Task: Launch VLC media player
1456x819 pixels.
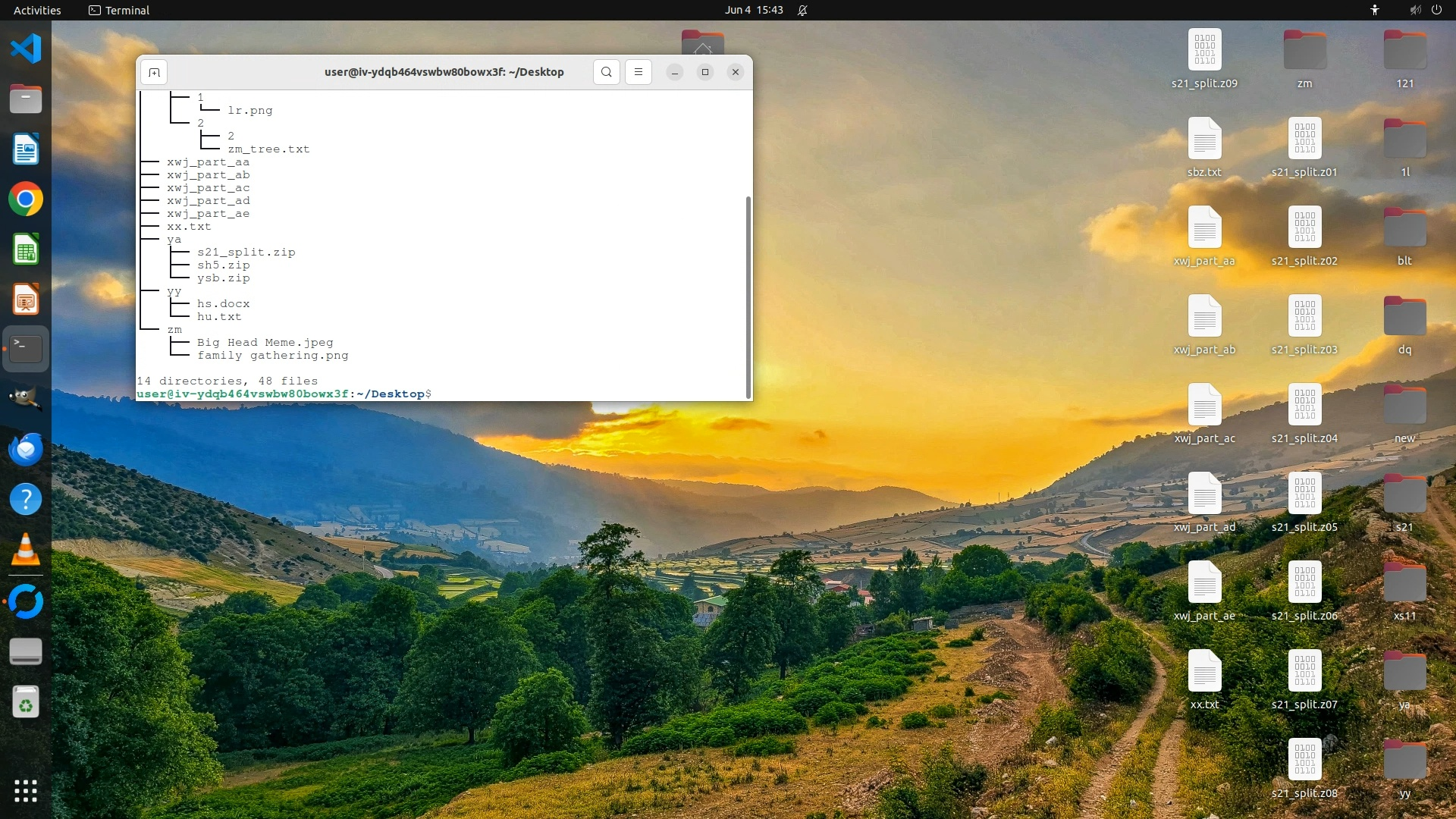Action: pos(26,550)
